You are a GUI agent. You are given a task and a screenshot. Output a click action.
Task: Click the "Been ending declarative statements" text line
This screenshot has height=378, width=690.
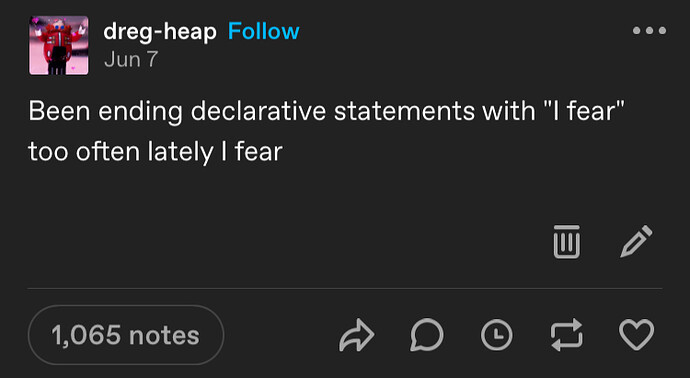point(327,112)
